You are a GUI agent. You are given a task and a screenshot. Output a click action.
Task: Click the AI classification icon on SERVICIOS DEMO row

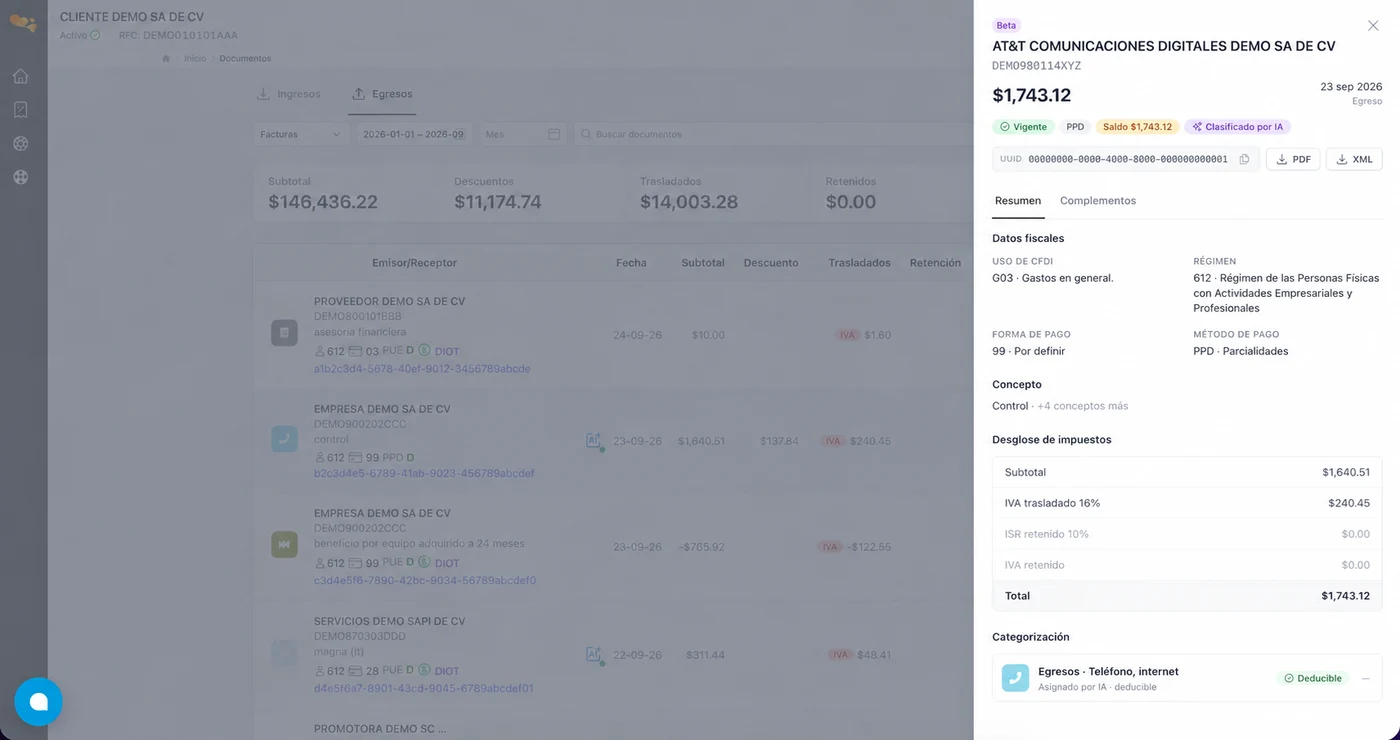(594, 655)
